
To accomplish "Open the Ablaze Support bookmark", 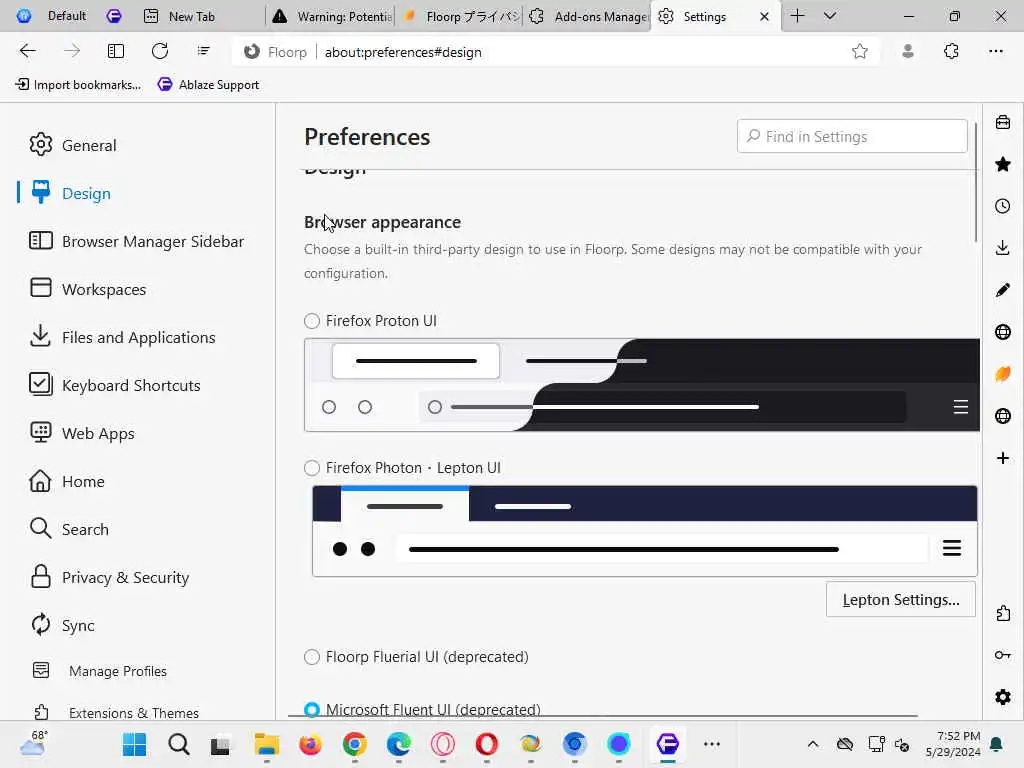I will [x=208, y=85].
